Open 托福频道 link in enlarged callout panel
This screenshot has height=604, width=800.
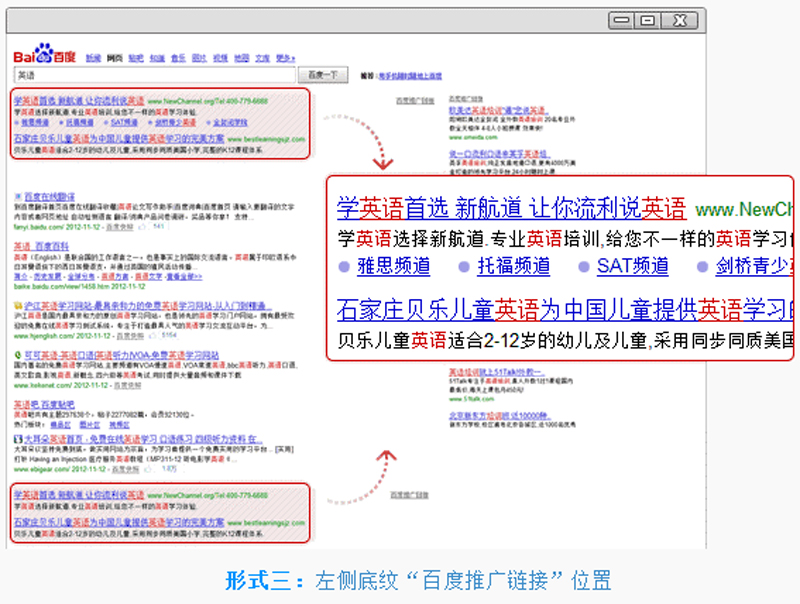click(x=513, y=266)
